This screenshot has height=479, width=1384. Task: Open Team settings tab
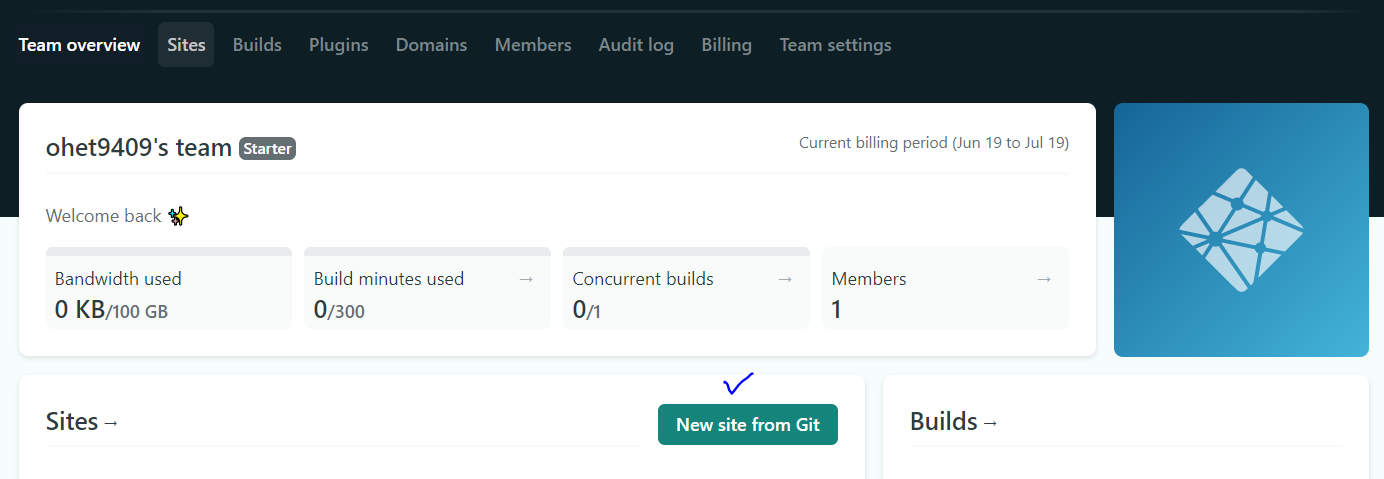click(x=835, y=45)
